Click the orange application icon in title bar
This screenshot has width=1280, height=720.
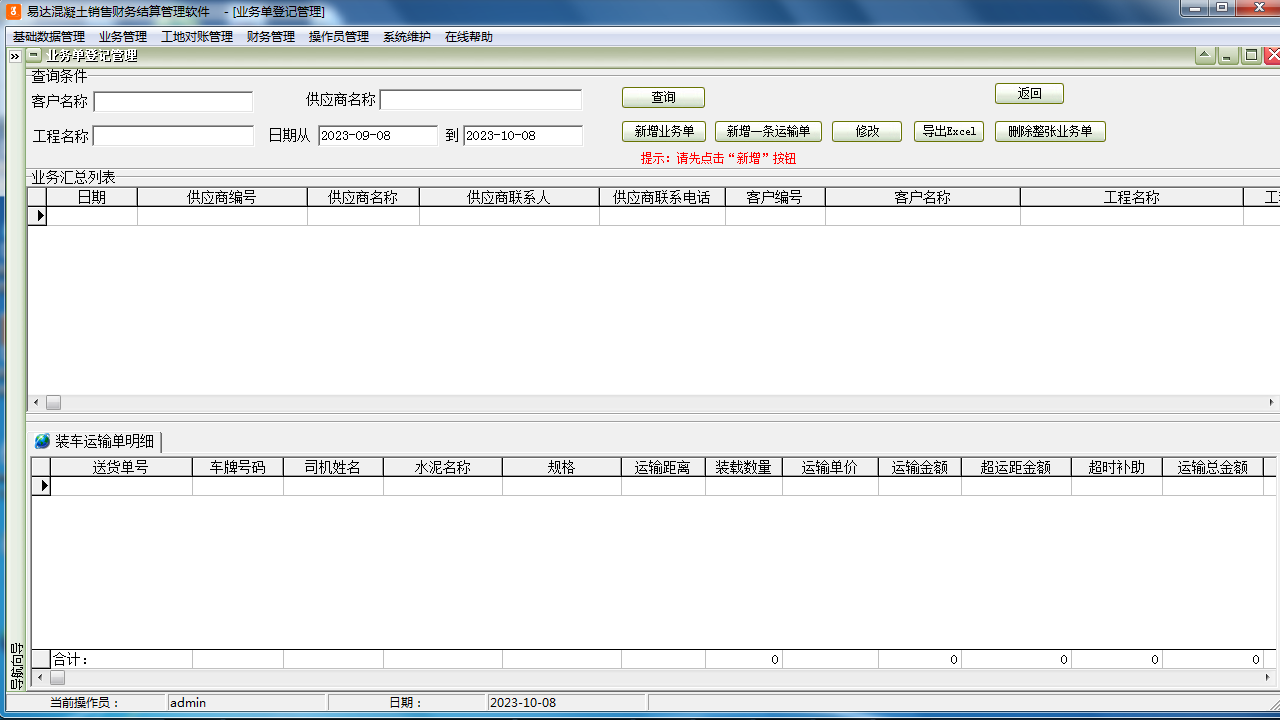click(13, 11)
